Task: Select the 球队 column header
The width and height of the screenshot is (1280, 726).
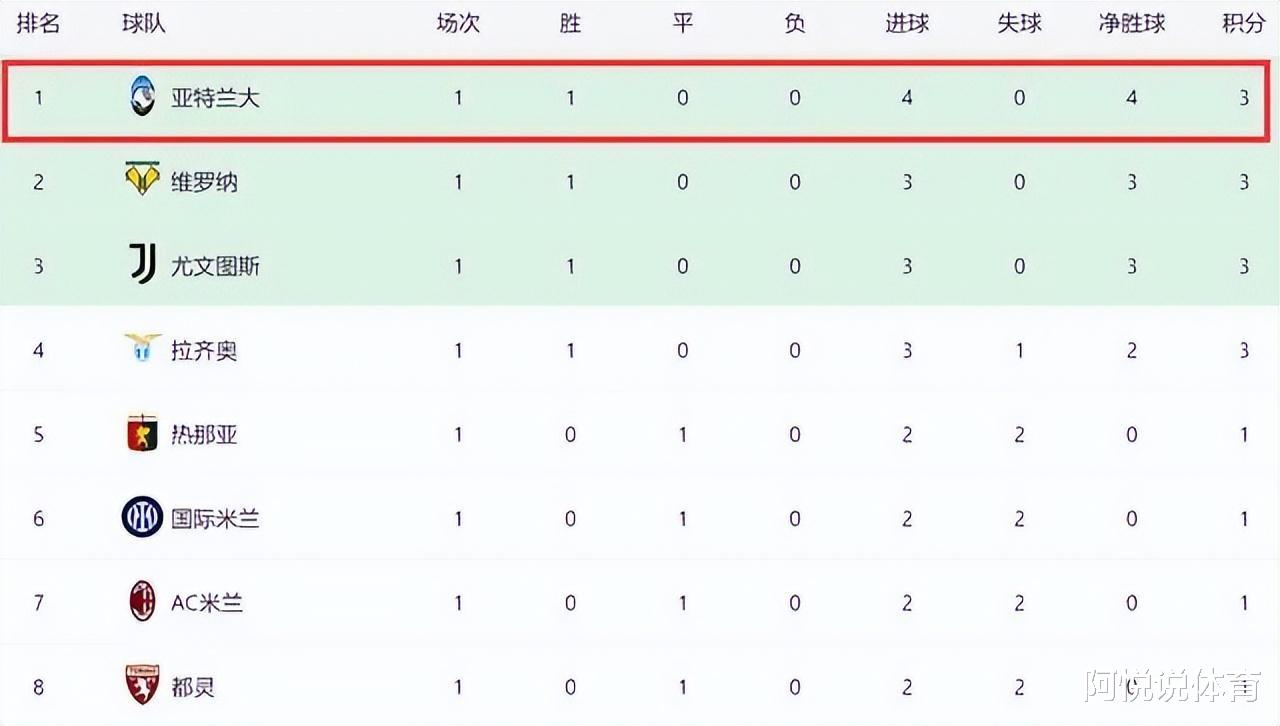Action: pos(144,23)
